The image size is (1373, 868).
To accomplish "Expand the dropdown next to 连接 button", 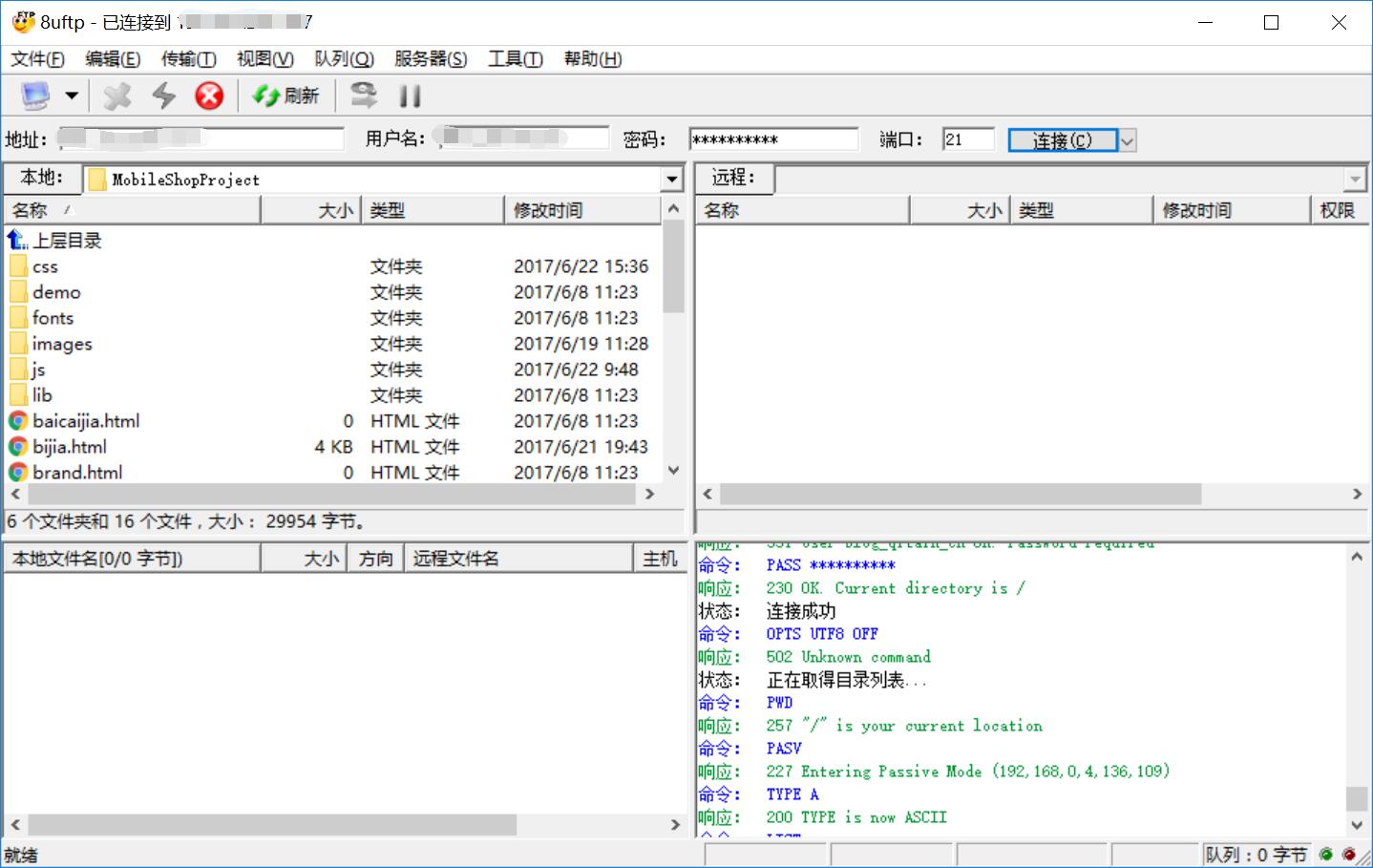I will [1127, 140].
